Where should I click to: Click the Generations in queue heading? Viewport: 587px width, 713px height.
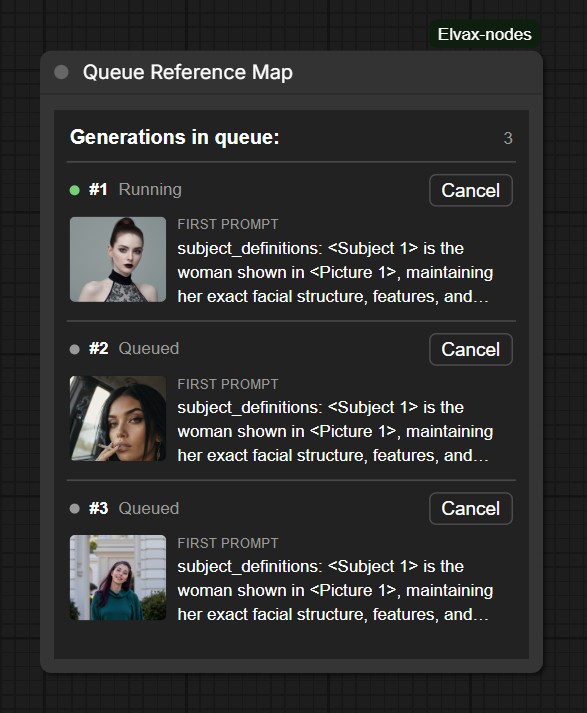tap(175, 137)
